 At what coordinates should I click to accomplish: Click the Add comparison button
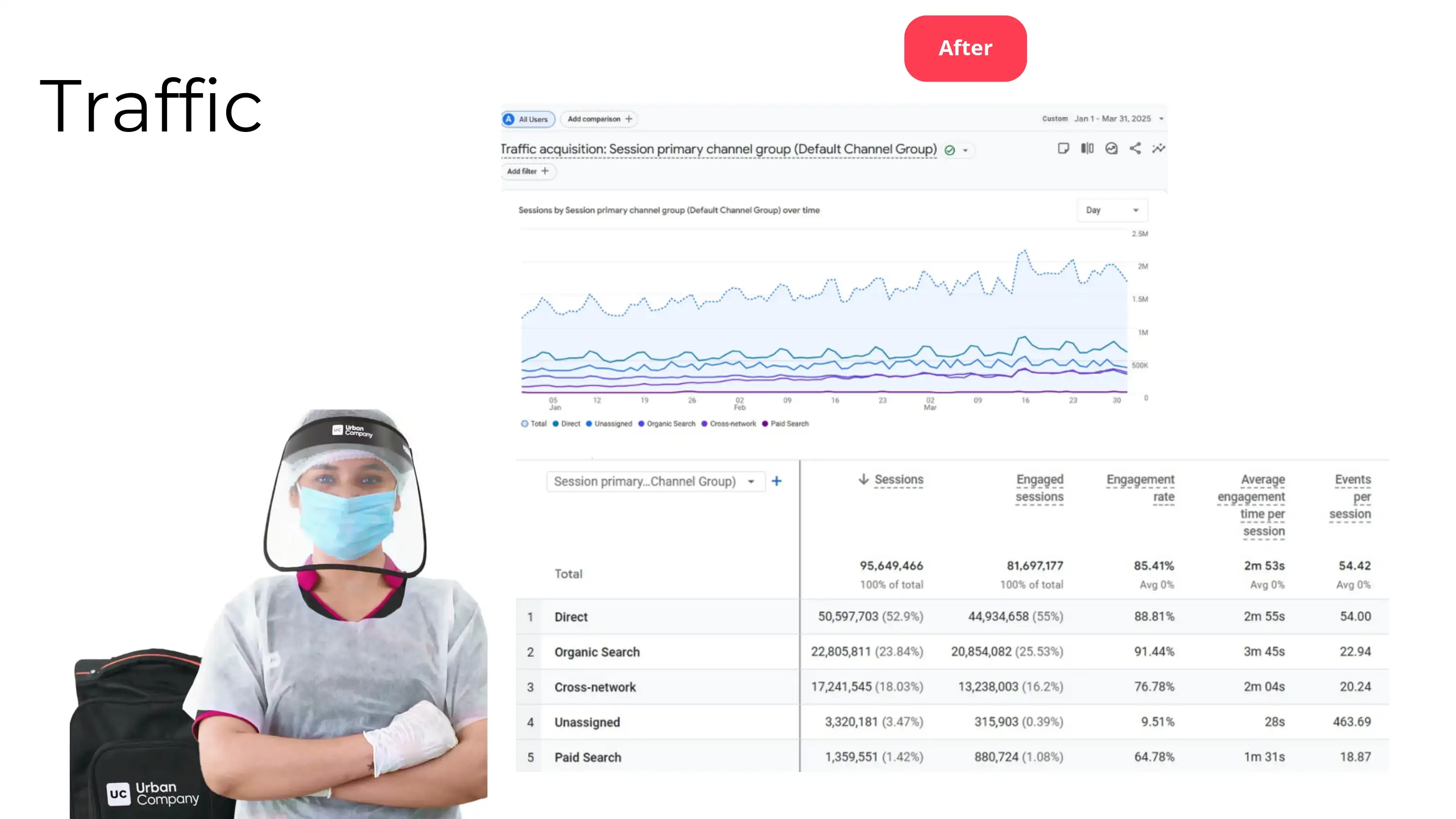(x=599, y=119)
